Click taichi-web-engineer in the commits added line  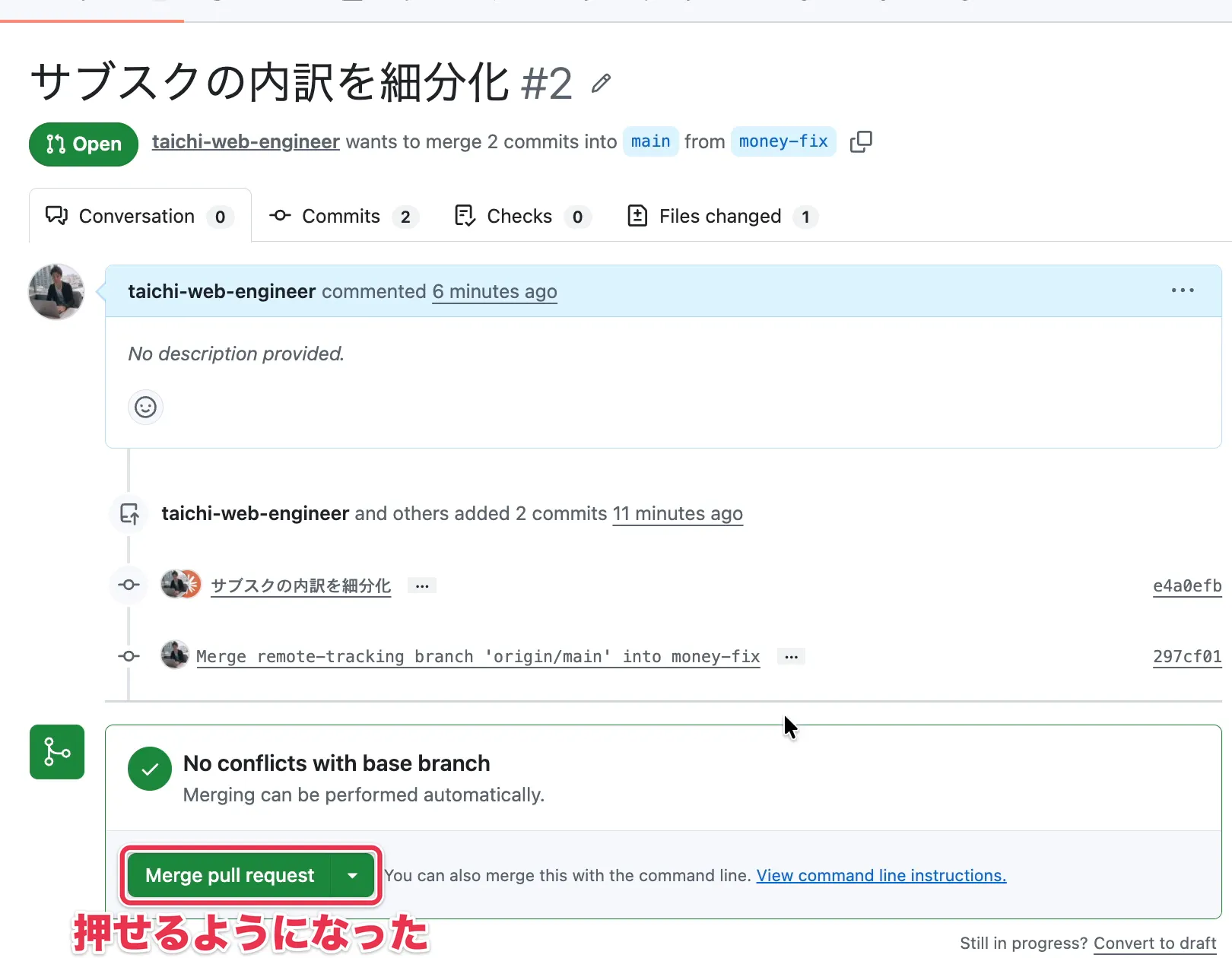click(255, 513)
